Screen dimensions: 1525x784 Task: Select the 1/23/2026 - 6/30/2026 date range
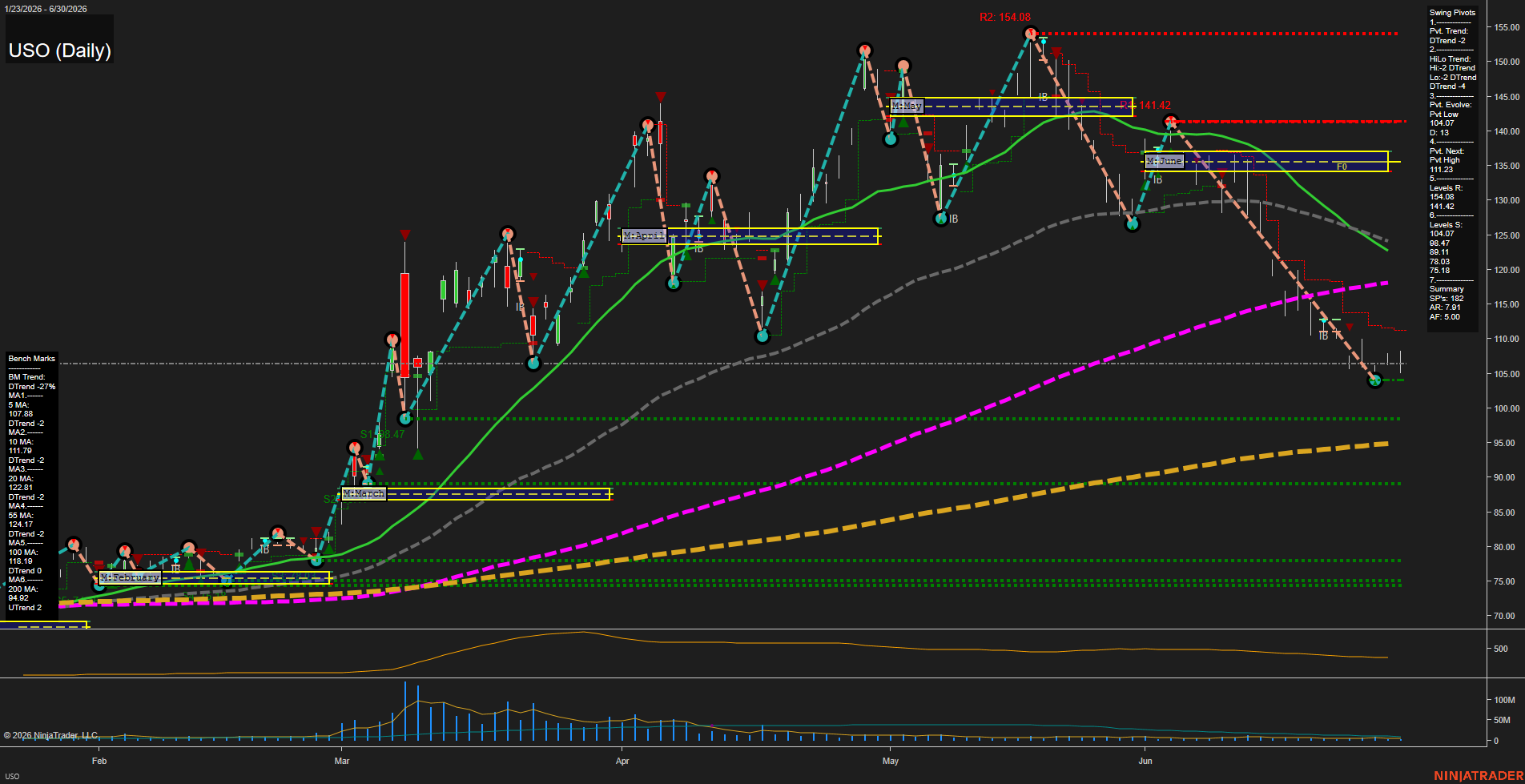tap(44, 9)
